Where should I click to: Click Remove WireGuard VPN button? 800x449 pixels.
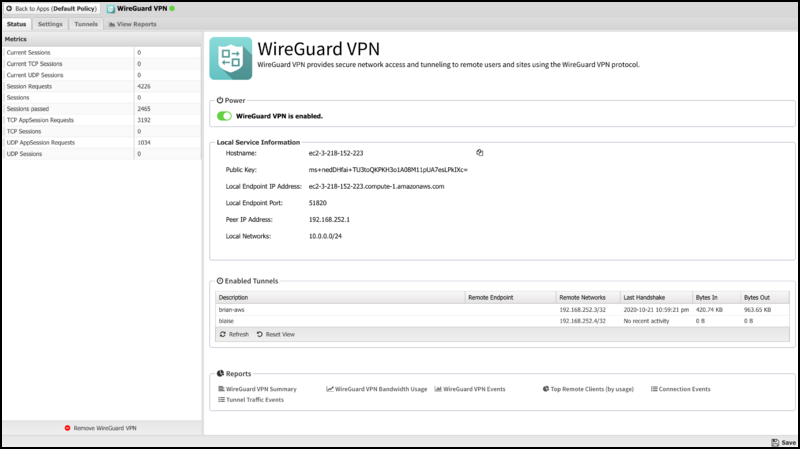[x=101, y=428]
